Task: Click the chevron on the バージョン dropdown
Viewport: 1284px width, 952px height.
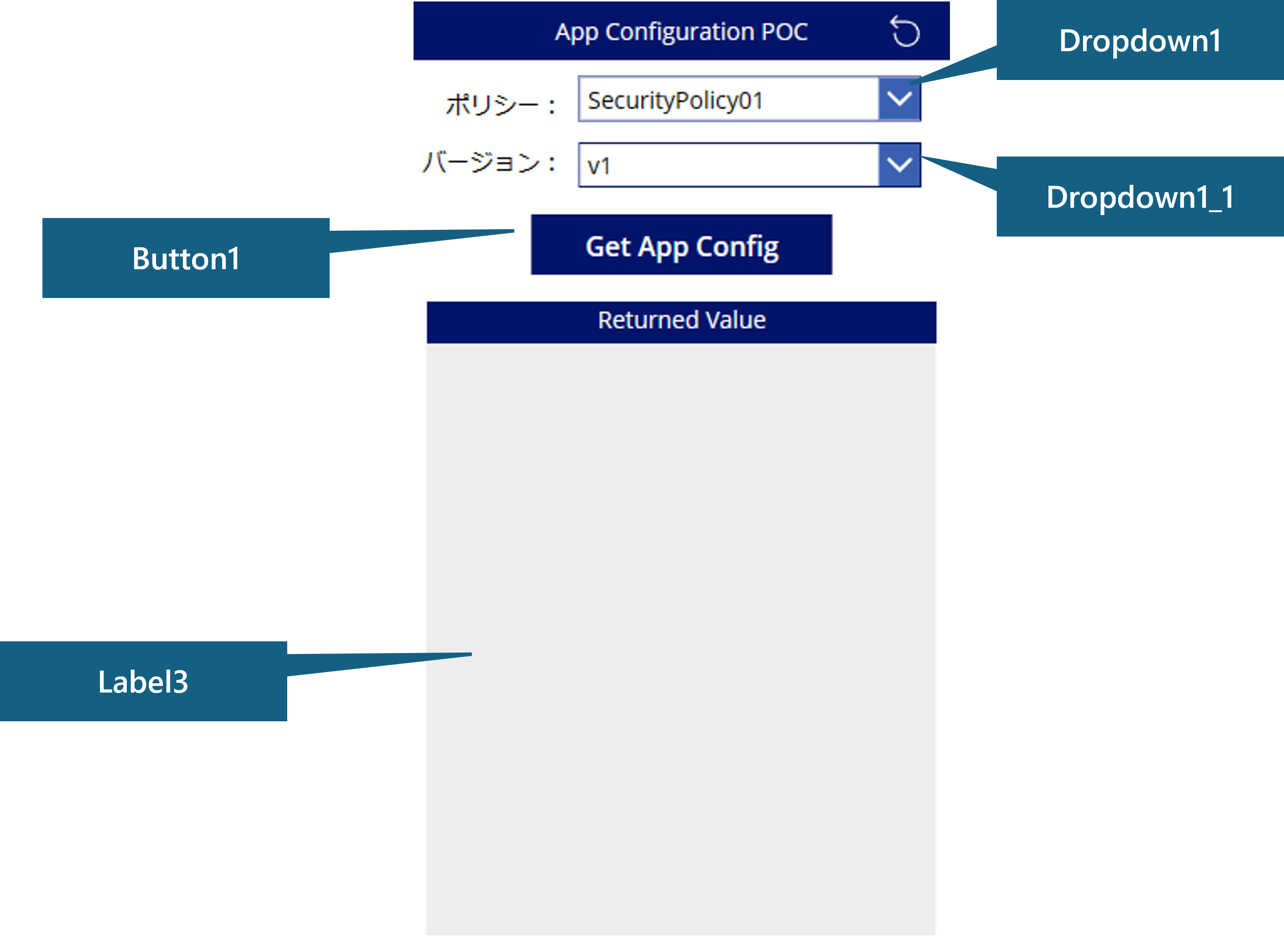Action: click(901, 164)
